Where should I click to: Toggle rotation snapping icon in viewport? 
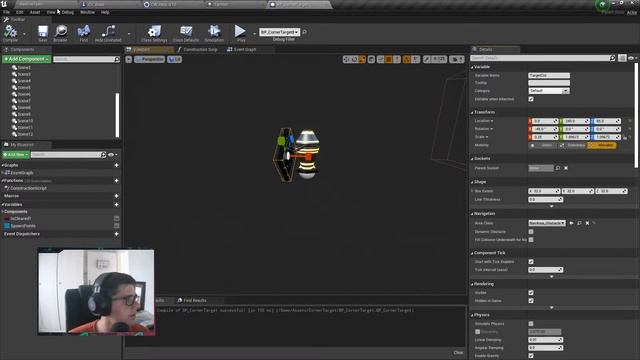[407, 60]
